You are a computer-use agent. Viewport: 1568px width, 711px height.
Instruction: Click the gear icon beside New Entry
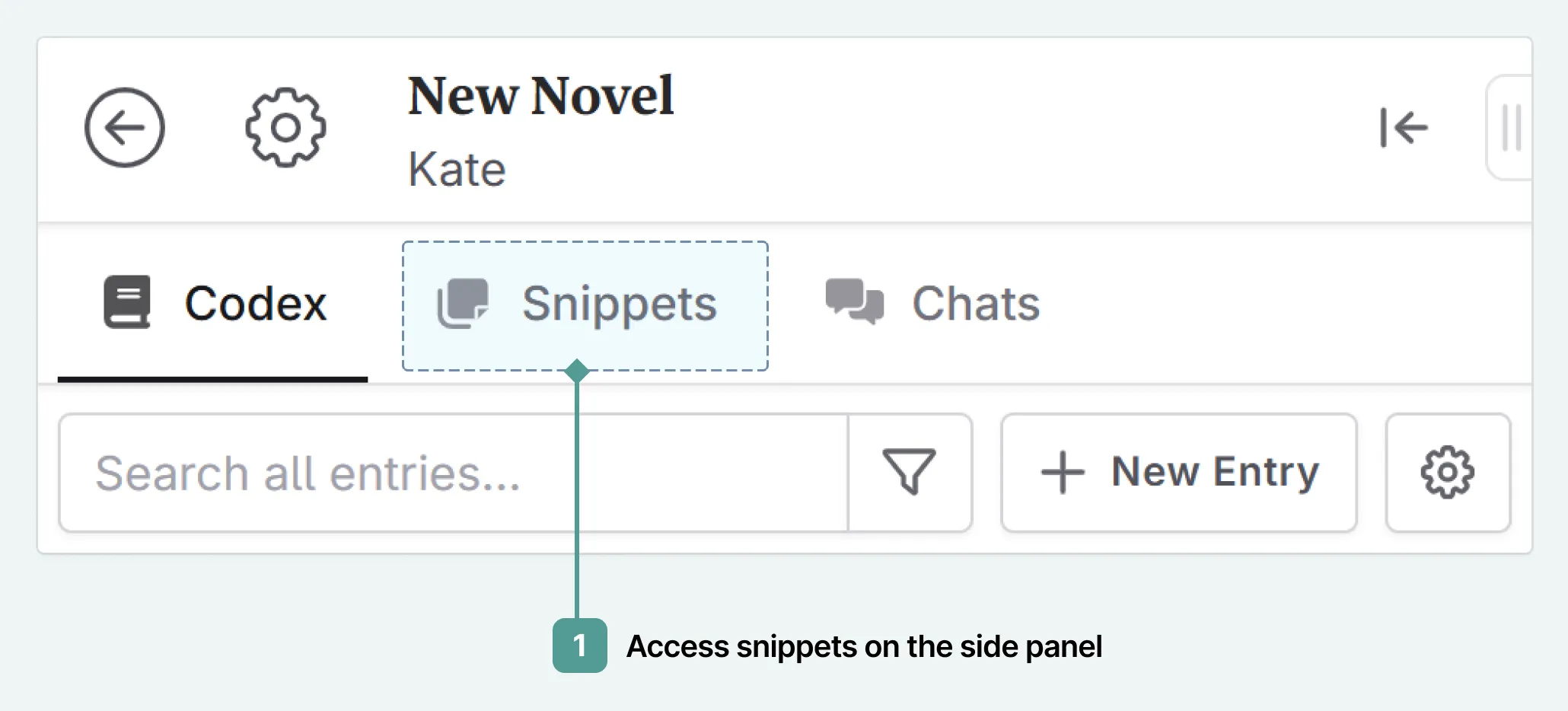[x=1447, y=472]
